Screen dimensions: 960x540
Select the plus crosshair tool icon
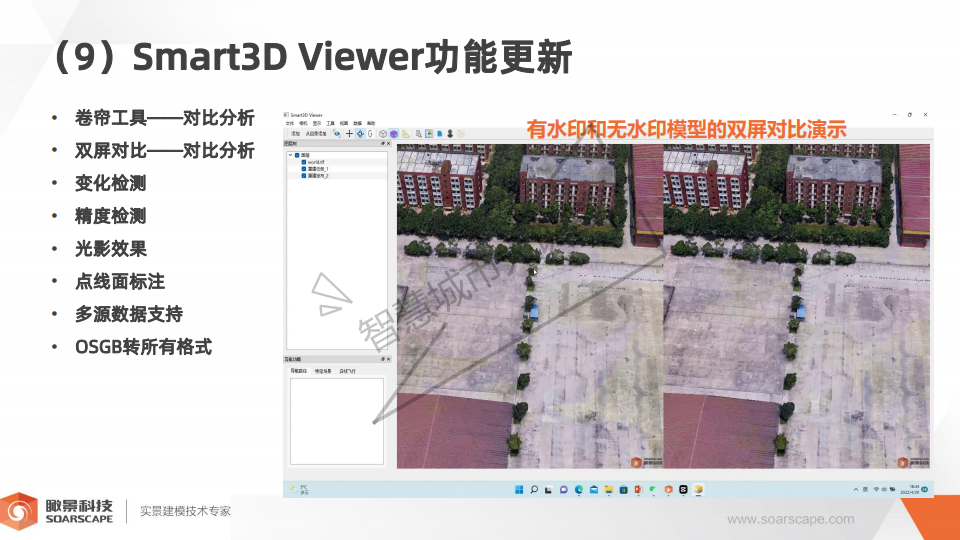350,133
